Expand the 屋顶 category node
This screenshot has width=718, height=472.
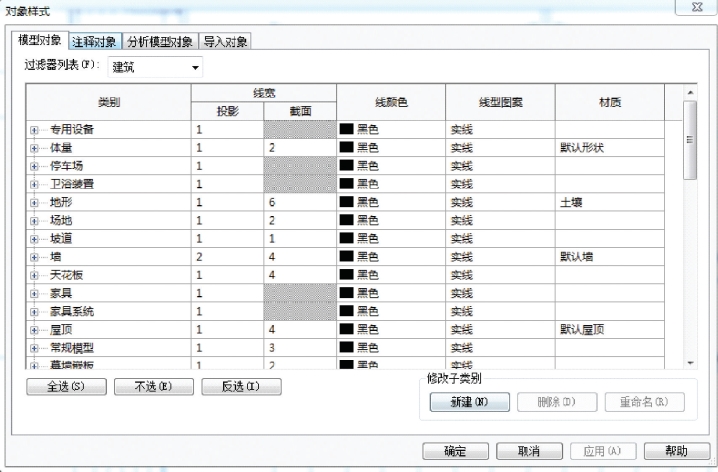(x=34, y=330)
